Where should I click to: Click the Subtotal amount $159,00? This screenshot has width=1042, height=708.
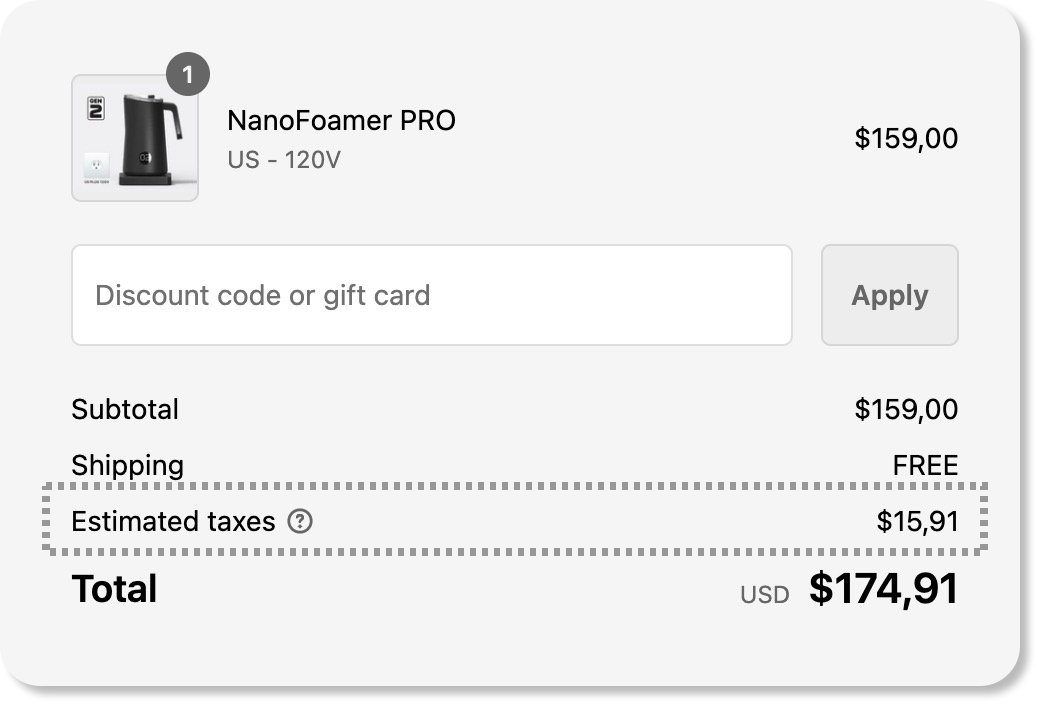[906, 409]
